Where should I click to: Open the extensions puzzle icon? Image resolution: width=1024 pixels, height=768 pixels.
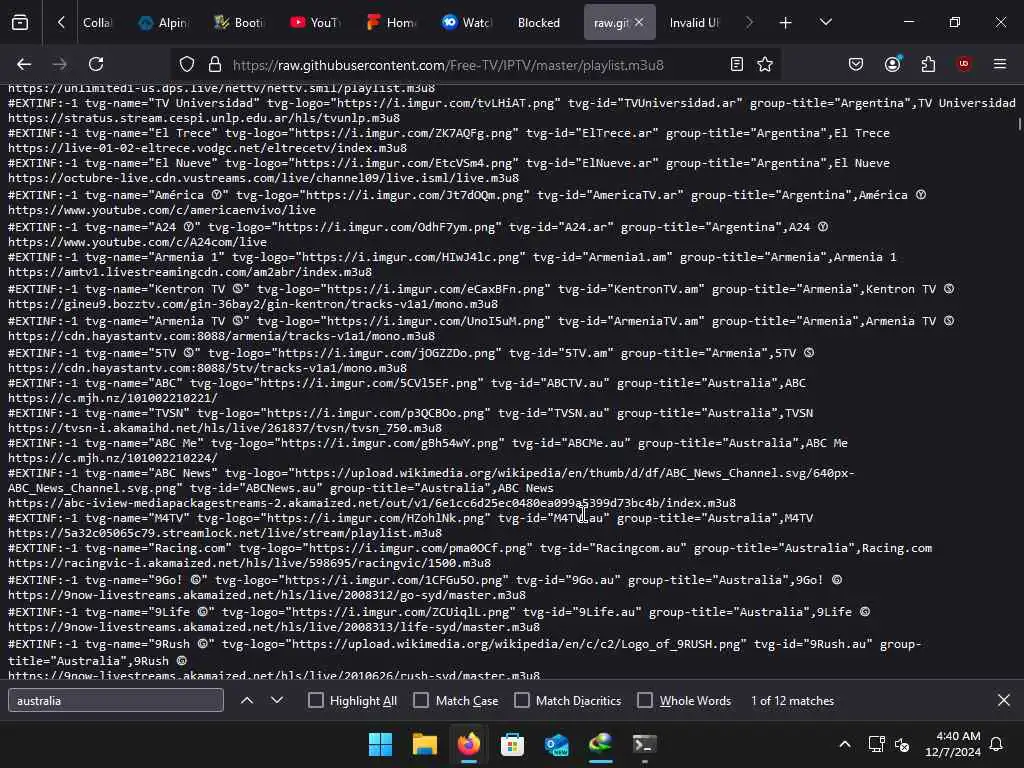(x=928, y=65)
